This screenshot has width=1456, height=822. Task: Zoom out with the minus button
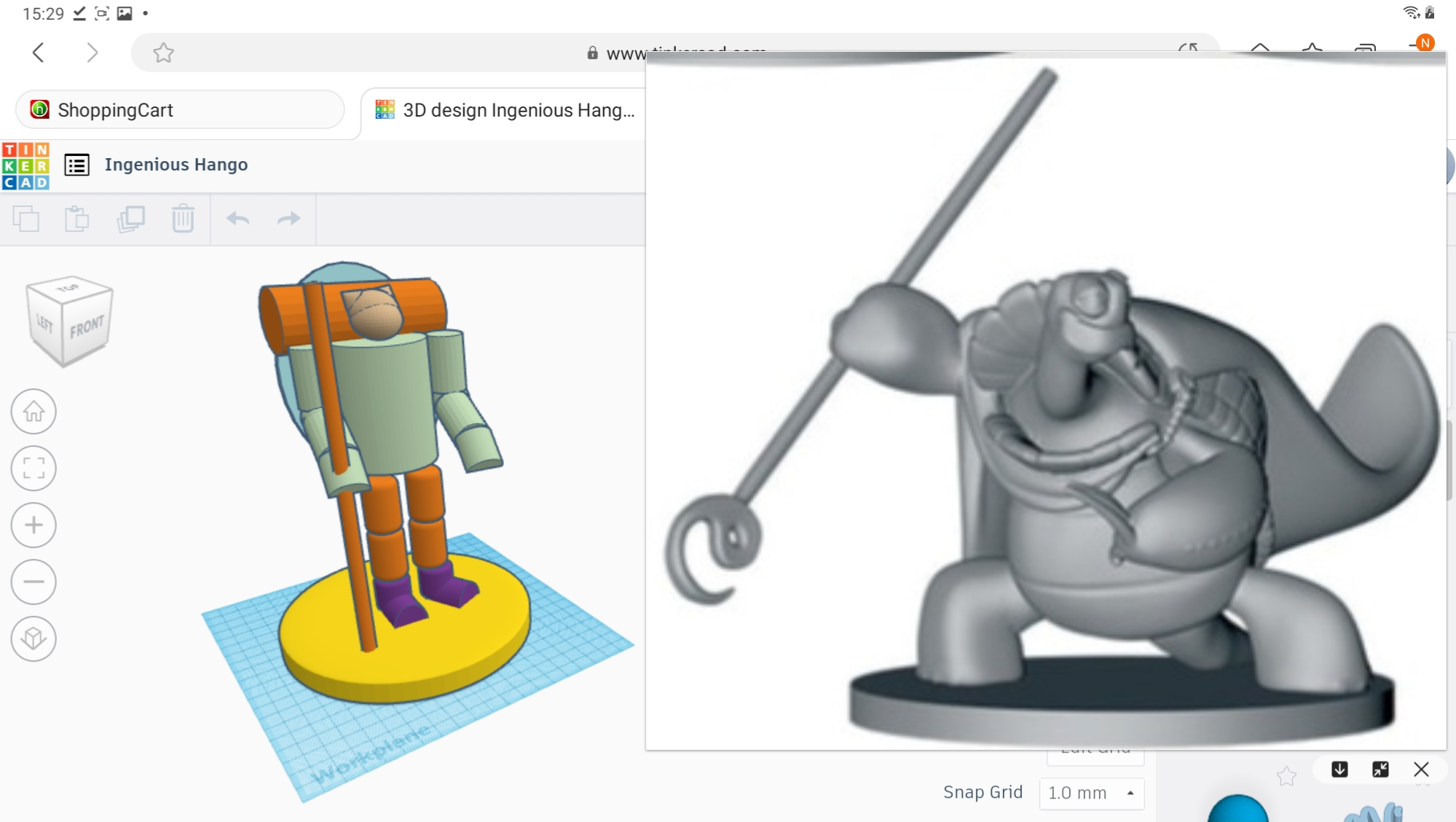(34, 582)
